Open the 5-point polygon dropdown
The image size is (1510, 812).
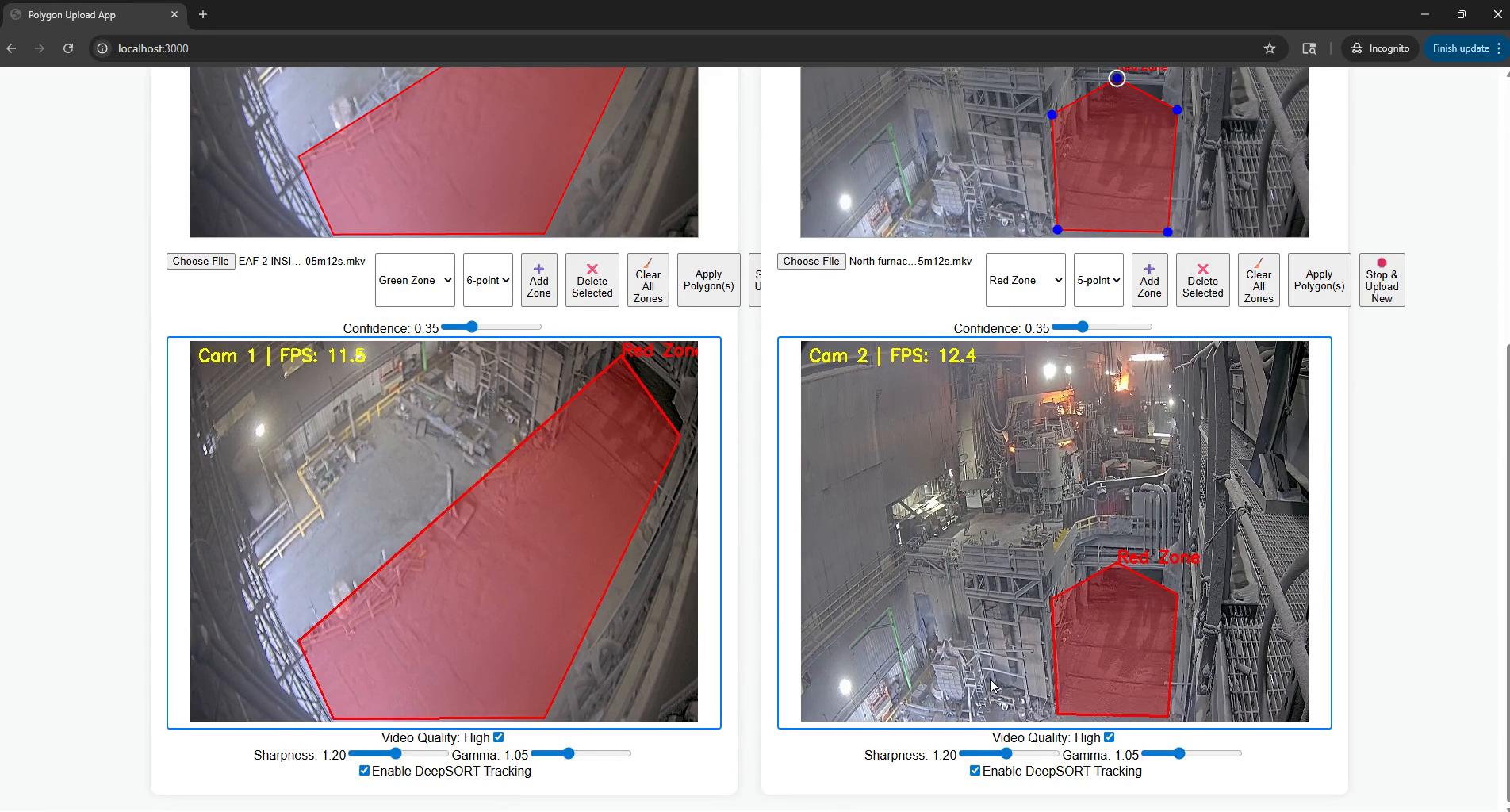[1098, 280]
